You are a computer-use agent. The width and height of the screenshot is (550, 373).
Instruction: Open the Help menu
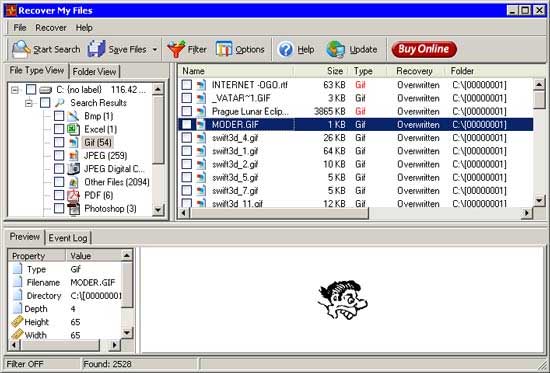coord(84,28)
